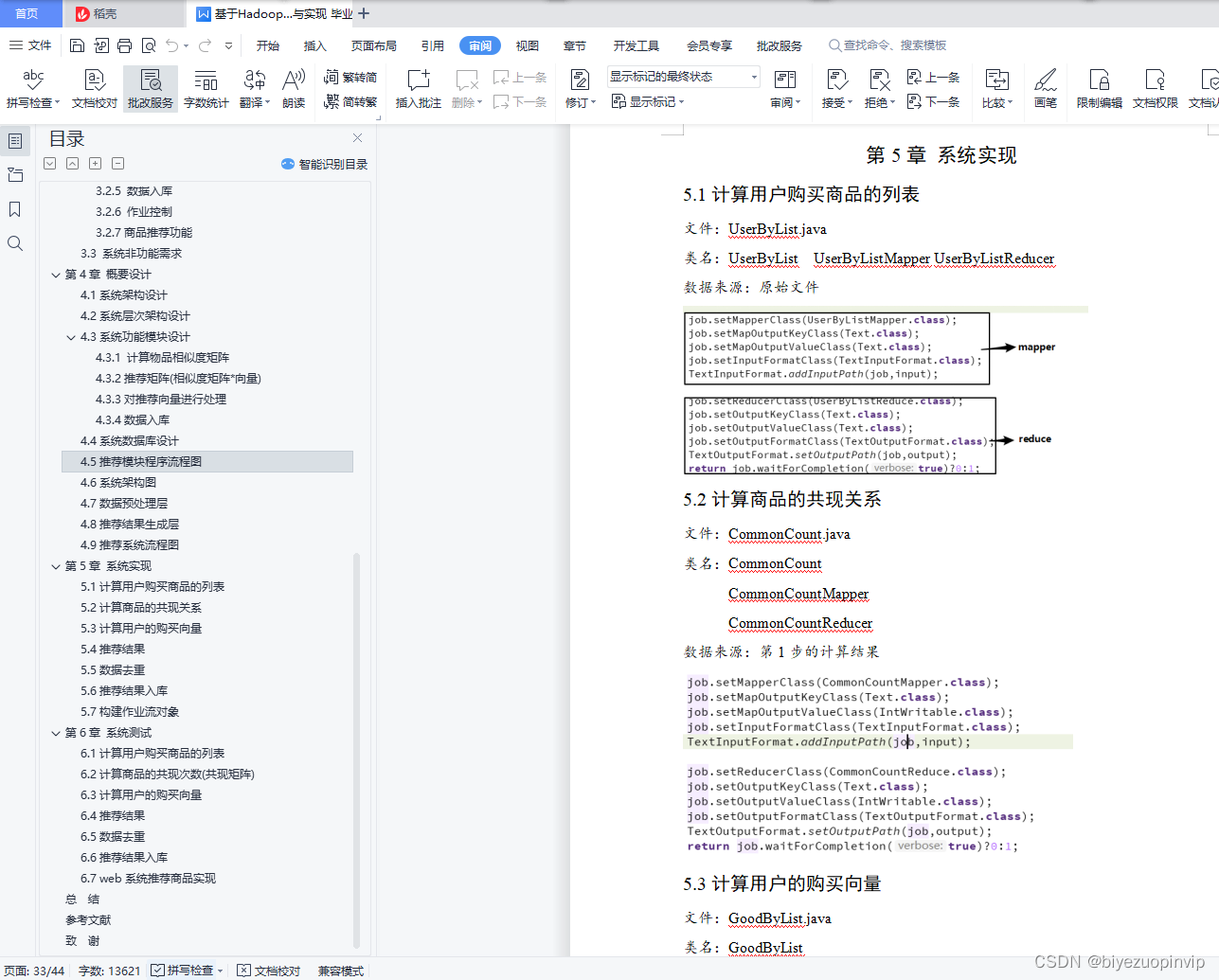Viewport: 1219px width, 980px height.
Task: Click the save icon in quick access bar
Action: (78, 45)
